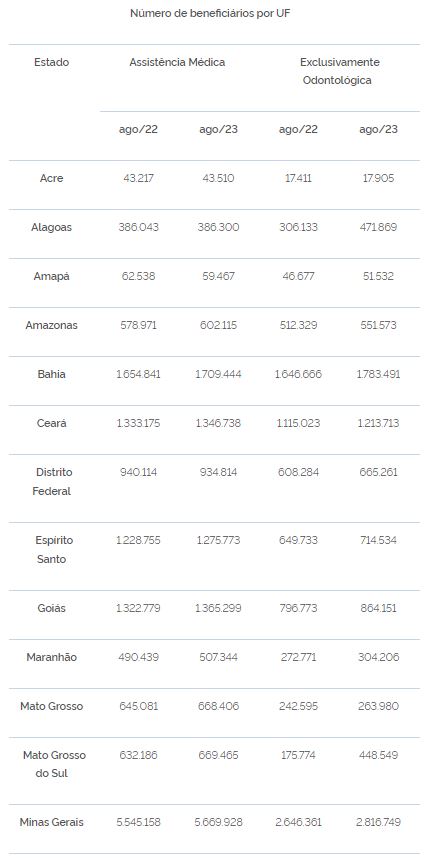Screen dimensions: 433x858
Task: Select the Distrito Federal row label
Action: pyautogui.click(x=52, y=482)
